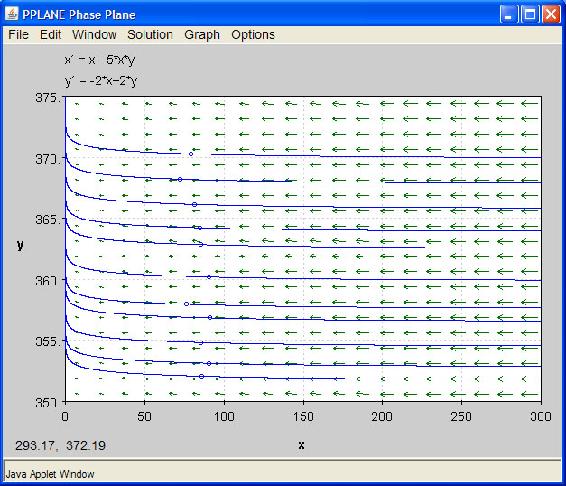Click the x-axis tick label 150
This screenshot has height=486, width=566.
[303, 417]
